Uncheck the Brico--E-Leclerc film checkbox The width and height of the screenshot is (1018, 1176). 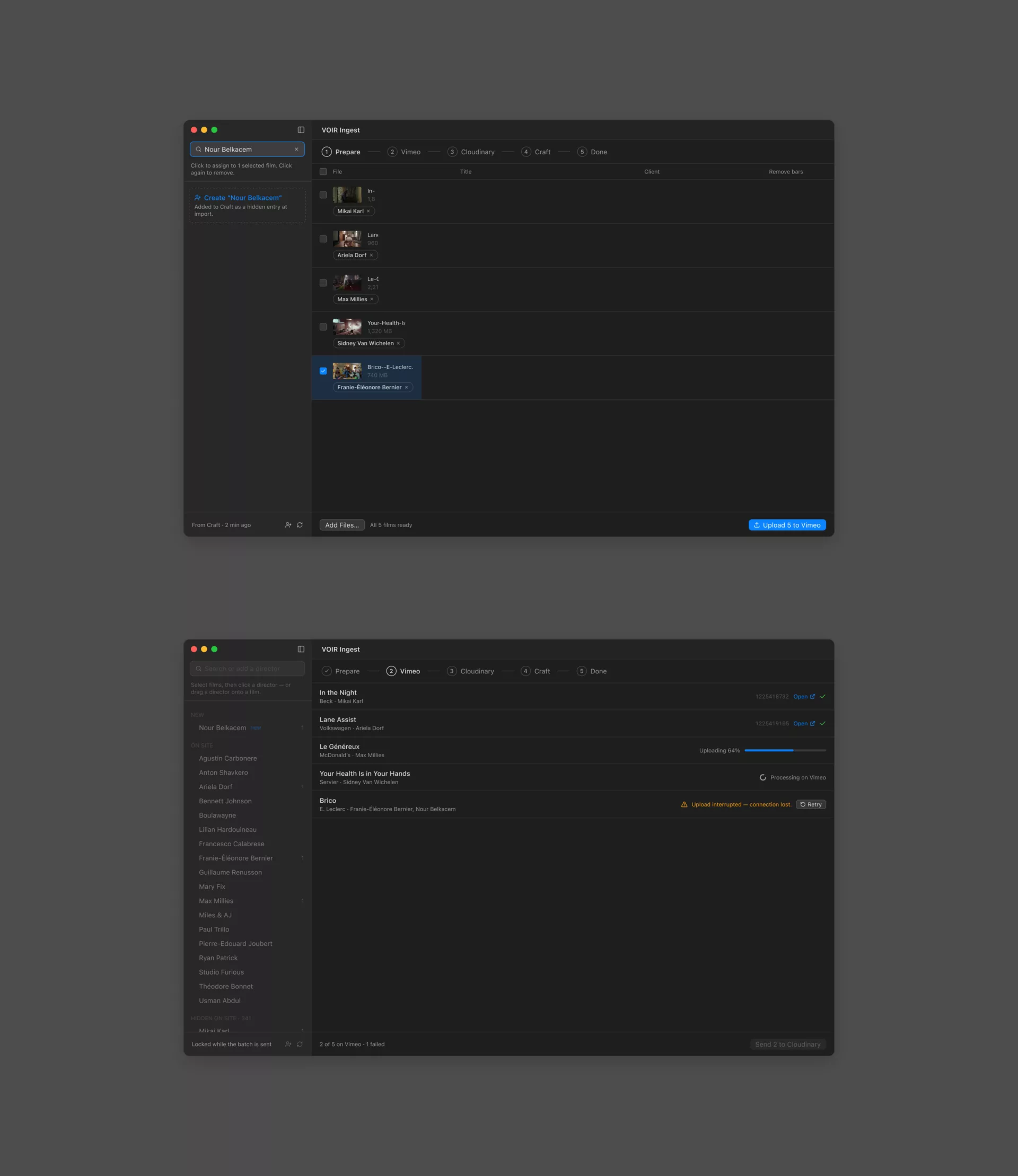[323, 371]
